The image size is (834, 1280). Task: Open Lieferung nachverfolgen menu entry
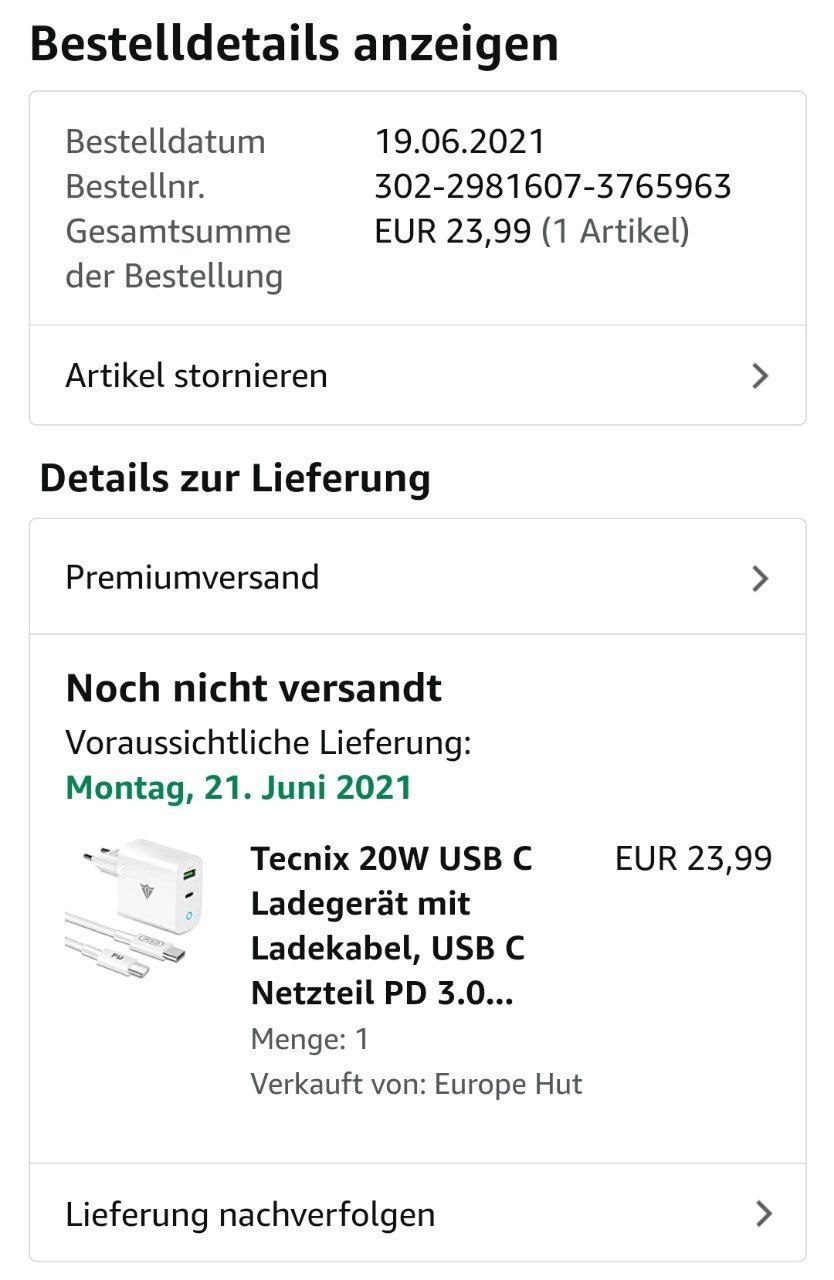point(250,1215)
